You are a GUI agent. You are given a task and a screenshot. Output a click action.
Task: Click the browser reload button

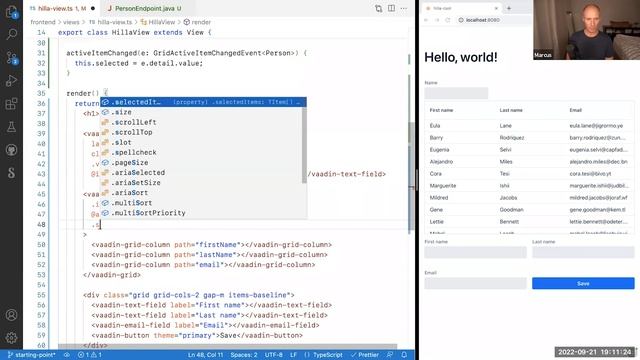[448, 20]
